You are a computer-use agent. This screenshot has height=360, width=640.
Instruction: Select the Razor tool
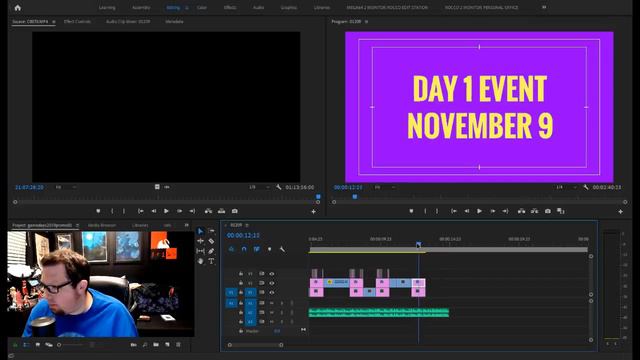click(211, 241)
